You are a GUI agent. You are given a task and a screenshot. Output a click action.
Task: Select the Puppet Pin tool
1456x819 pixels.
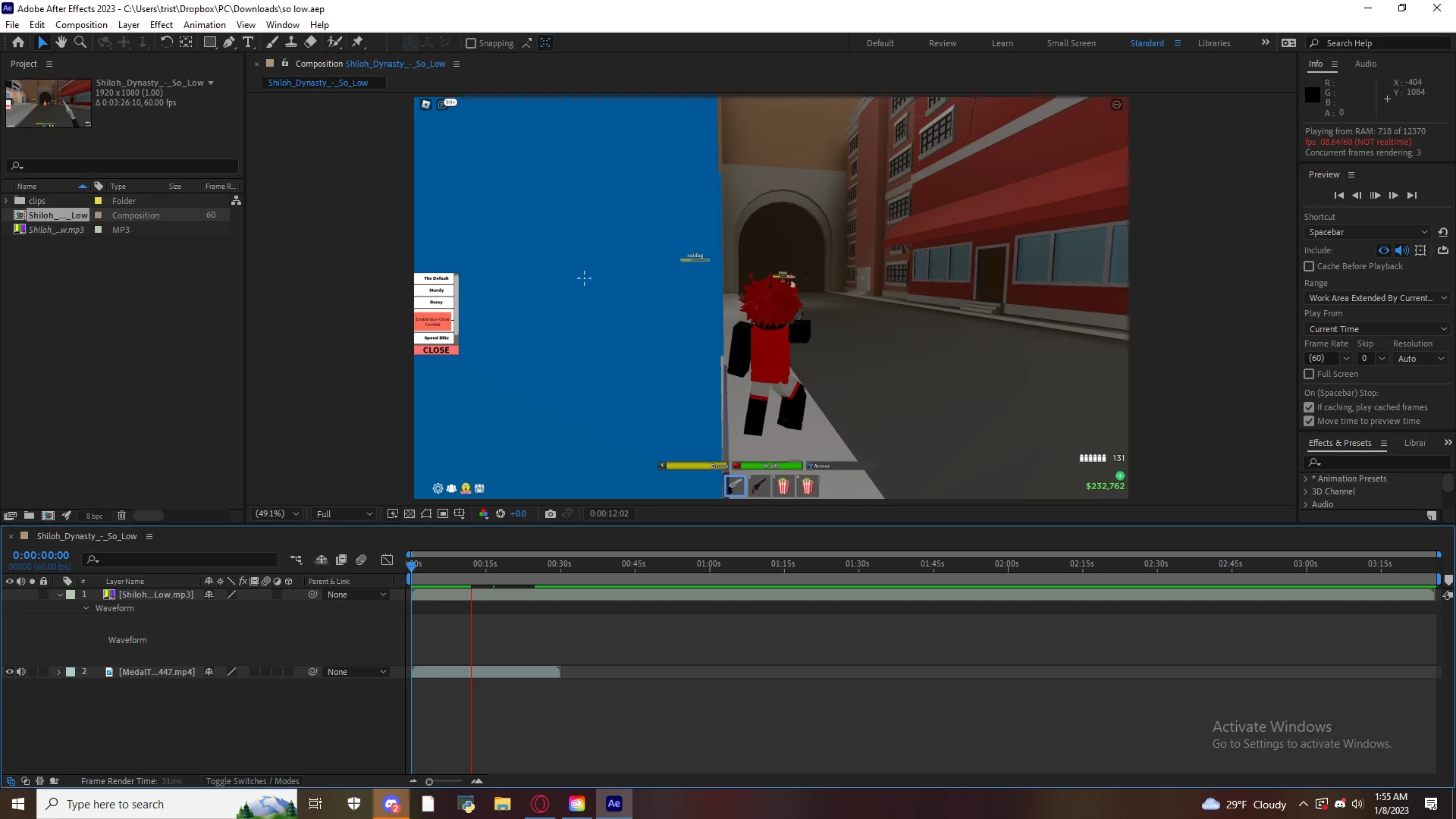358,42
